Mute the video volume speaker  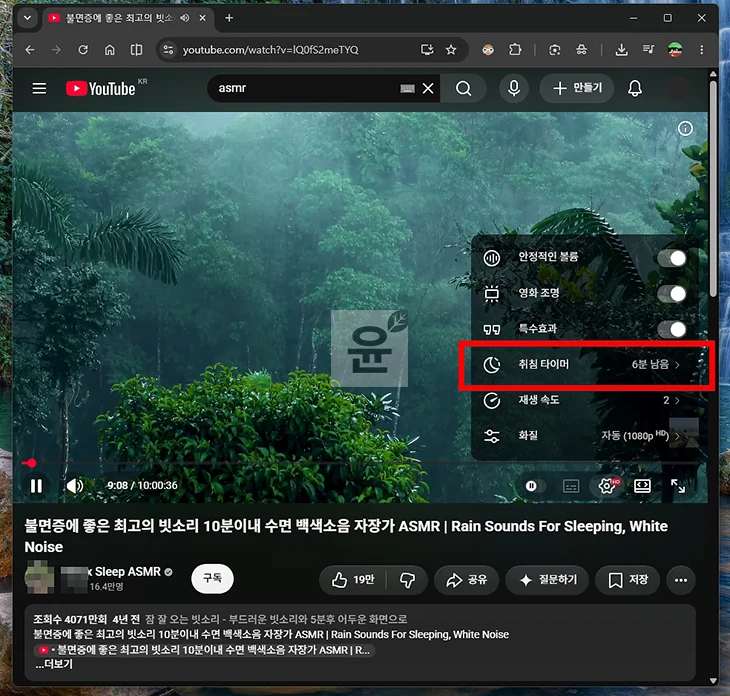pyautogui.click(x=74, y=486)
